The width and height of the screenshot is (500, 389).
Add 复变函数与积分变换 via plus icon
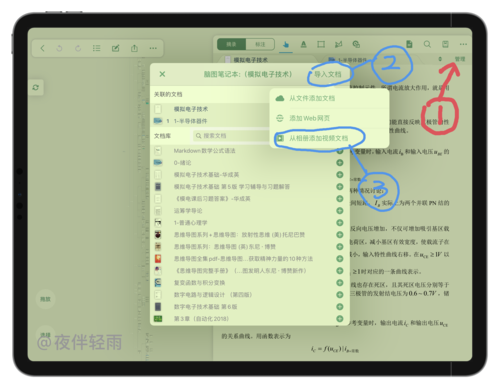(340, 283)
